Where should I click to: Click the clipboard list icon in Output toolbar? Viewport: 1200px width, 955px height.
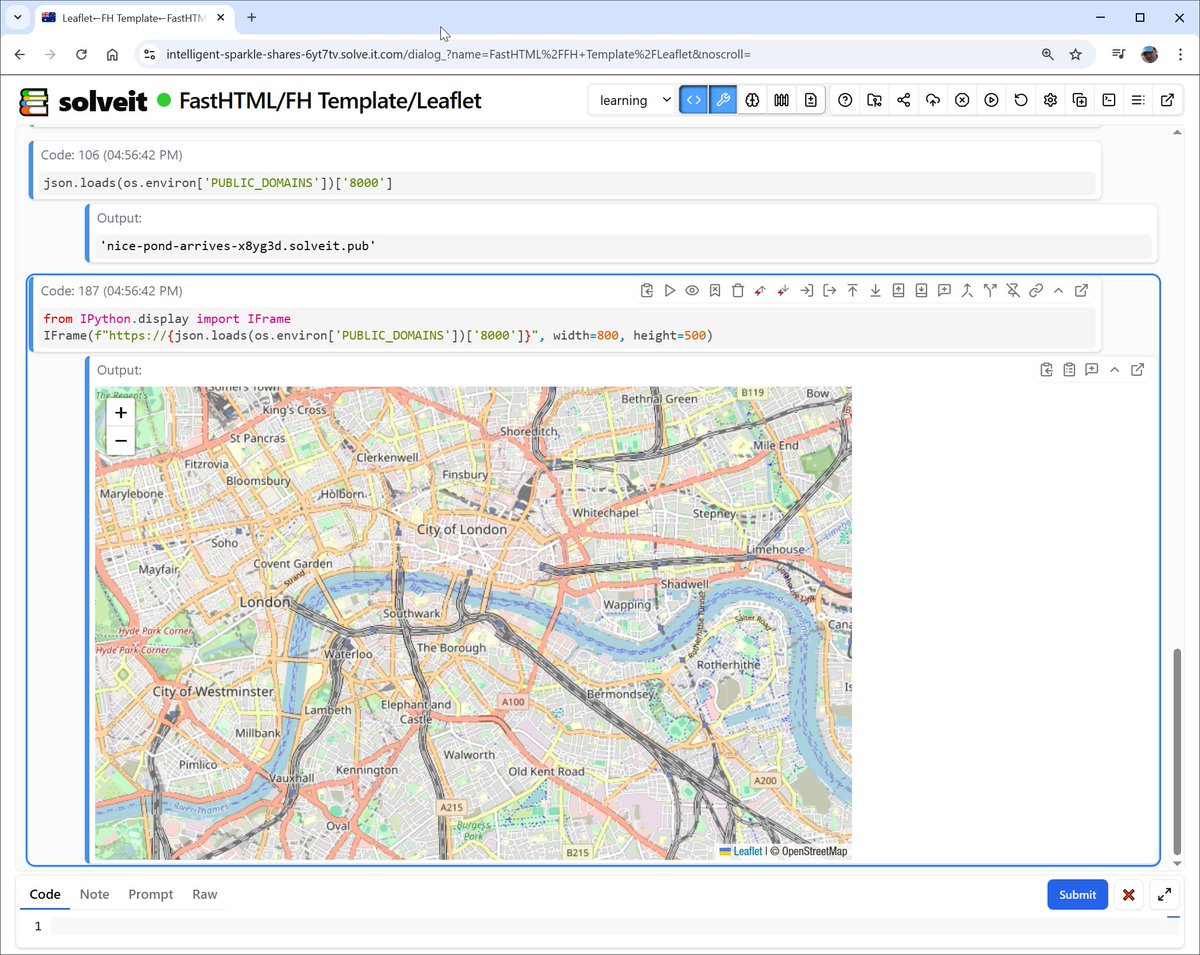coord(1069,370)
